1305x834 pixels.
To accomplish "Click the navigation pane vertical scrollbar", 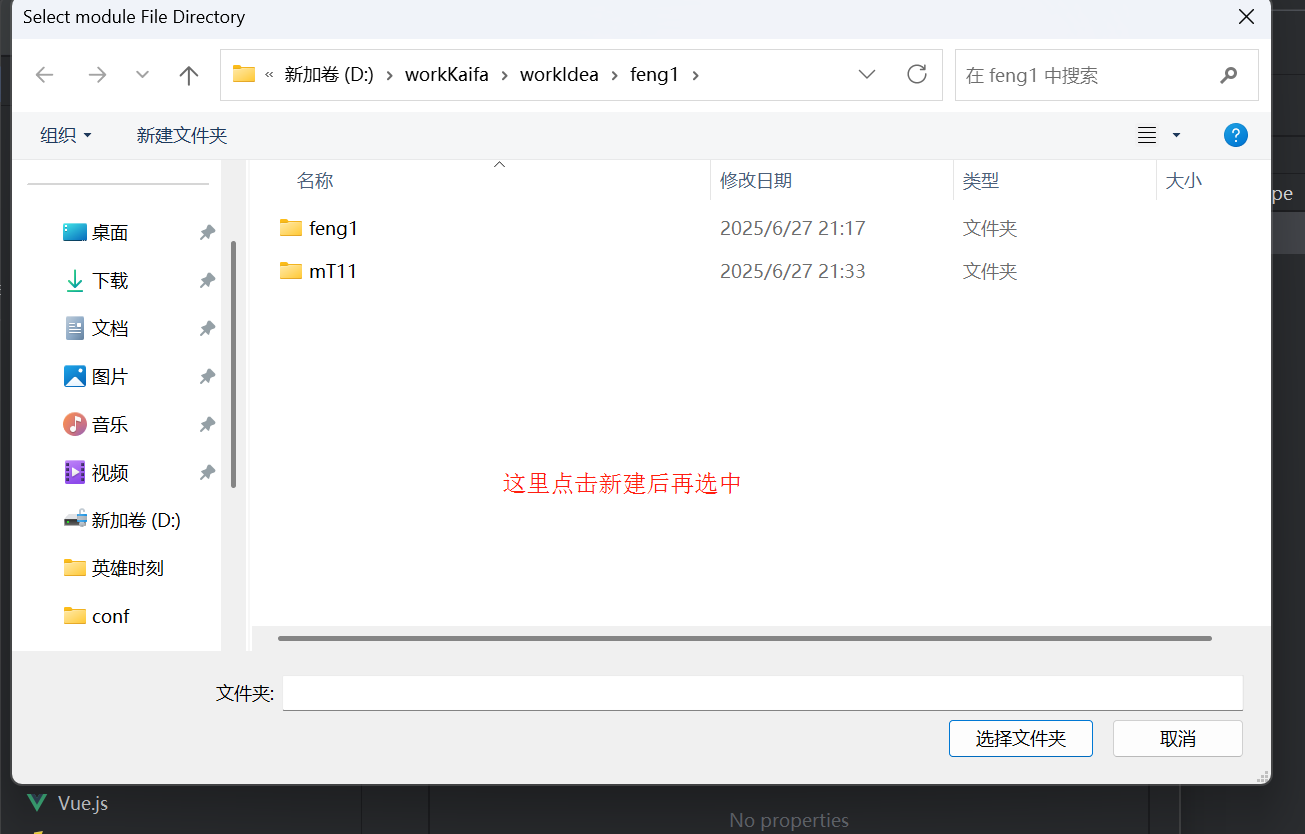I will click(233, 364).
